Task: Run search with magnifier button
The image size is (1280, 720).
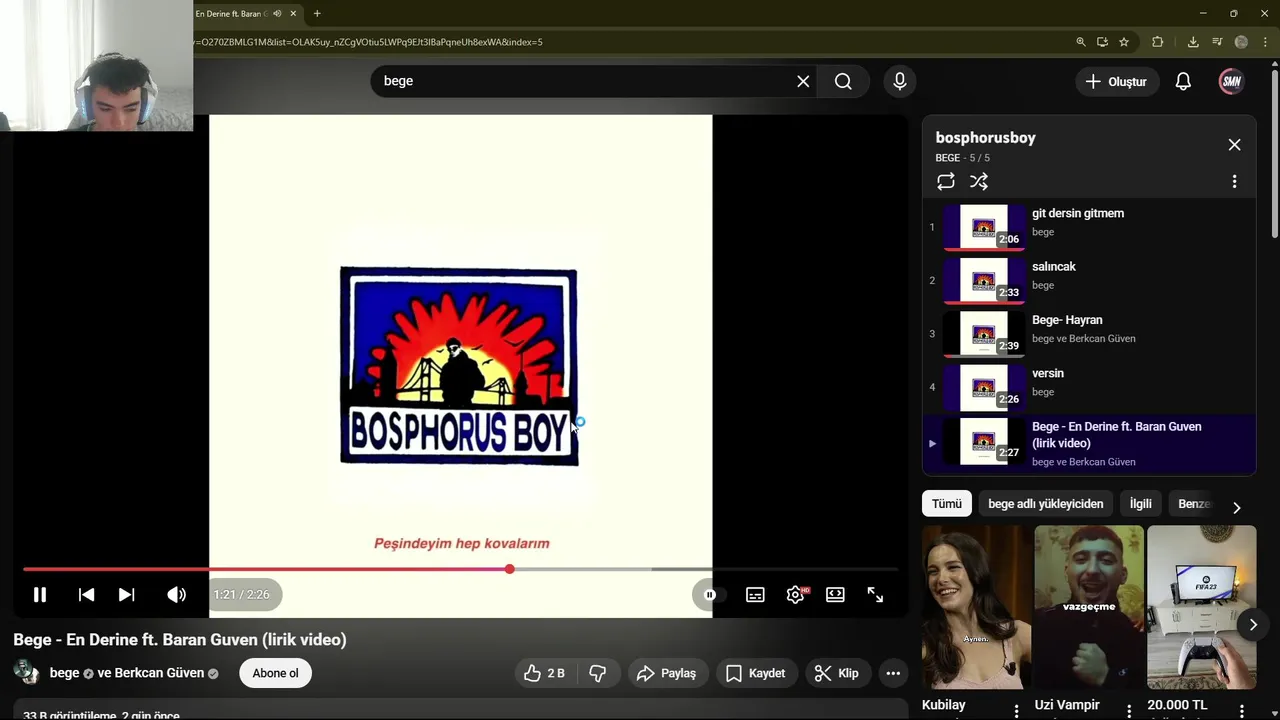Action: (x=843, y=81)
